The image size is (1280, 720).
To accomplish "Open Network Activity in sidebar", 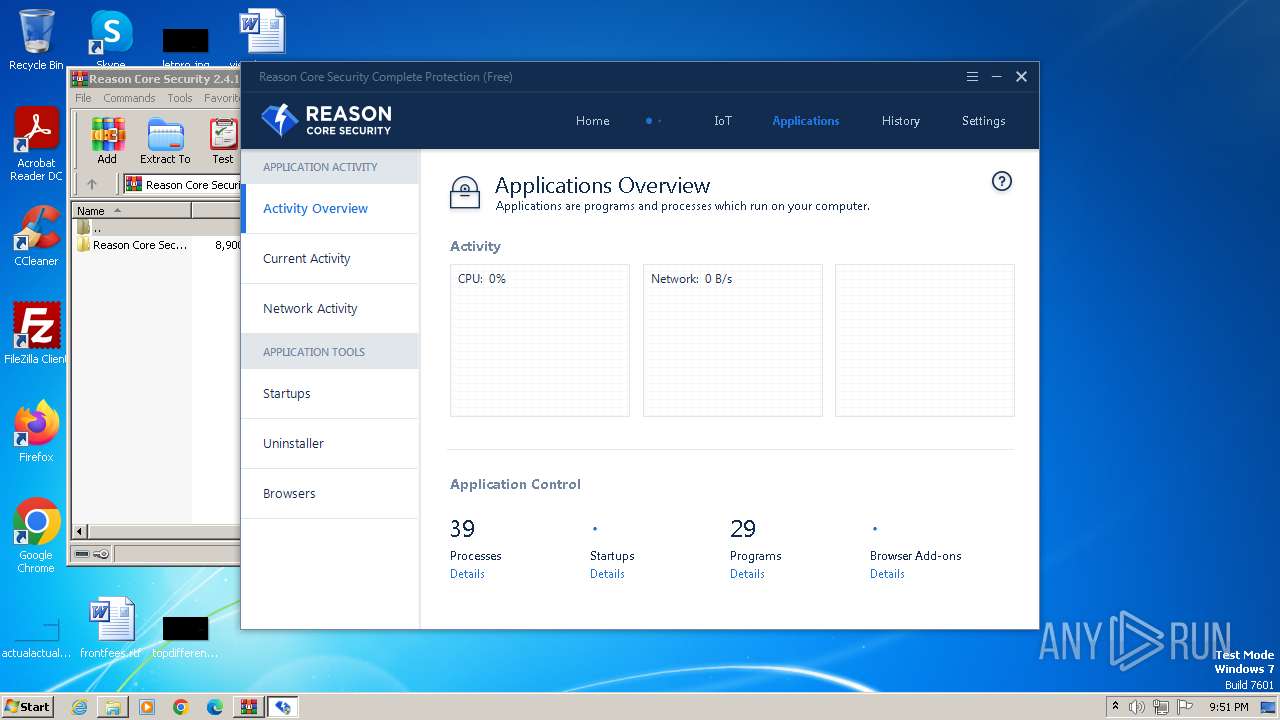I will click(x=330, y=309).
